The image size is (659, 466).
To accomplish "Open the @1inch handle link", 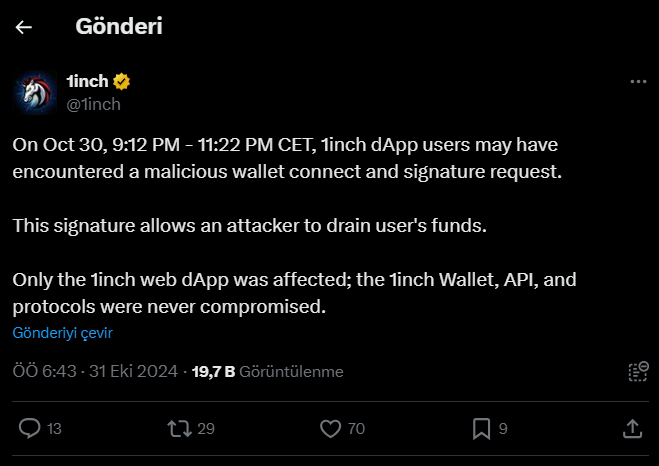I will 94,103.
